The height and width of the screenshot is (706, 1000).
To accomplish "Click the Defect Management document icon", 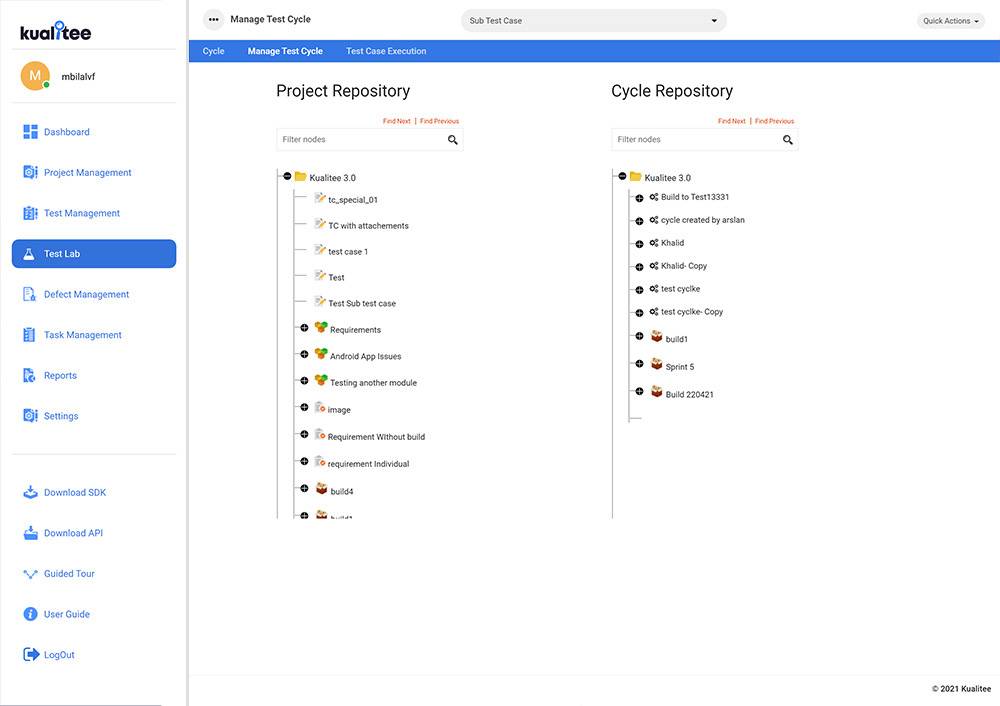I will pyautogui.click(x=29, y=294).
